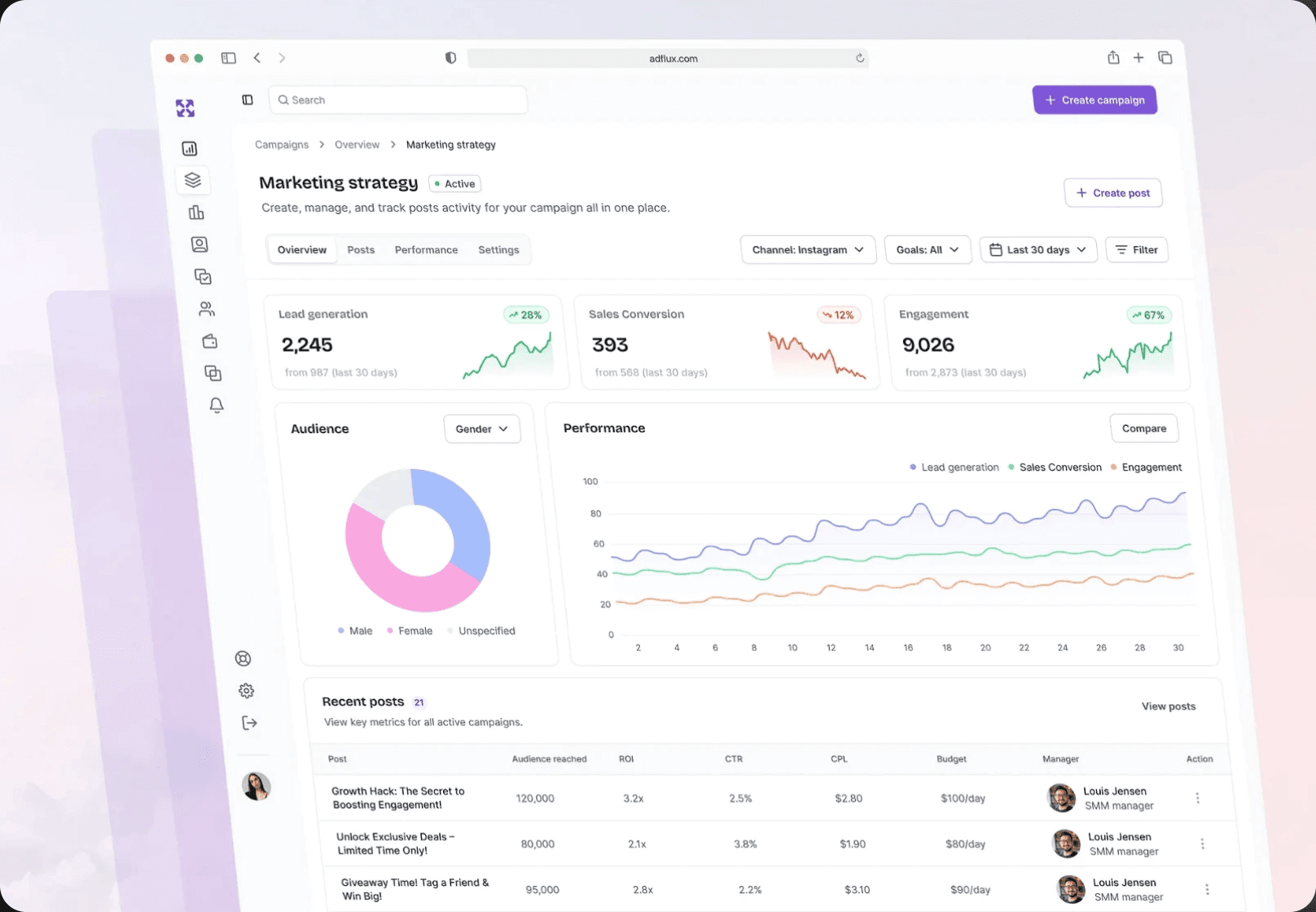Open the wallet sidebar icon
This screenshot has height=912, width=1316.
210,341
